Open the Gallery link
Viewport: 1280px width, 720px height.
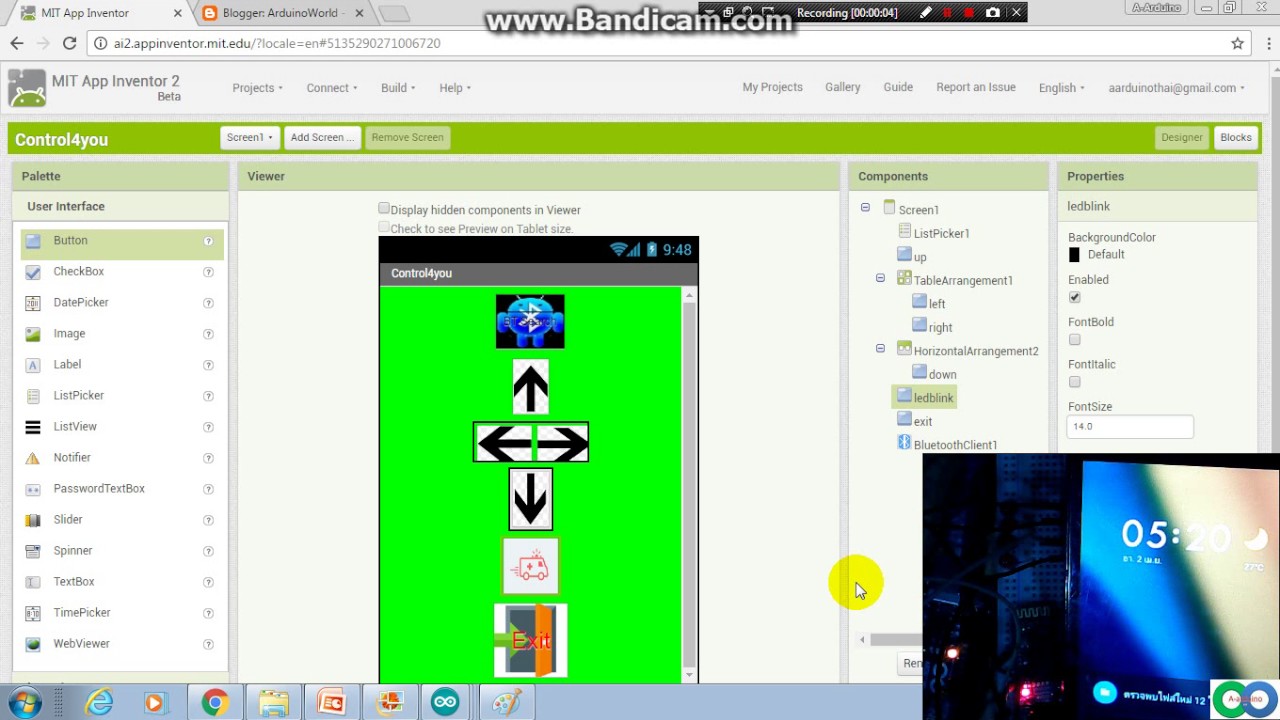[842, 87]
